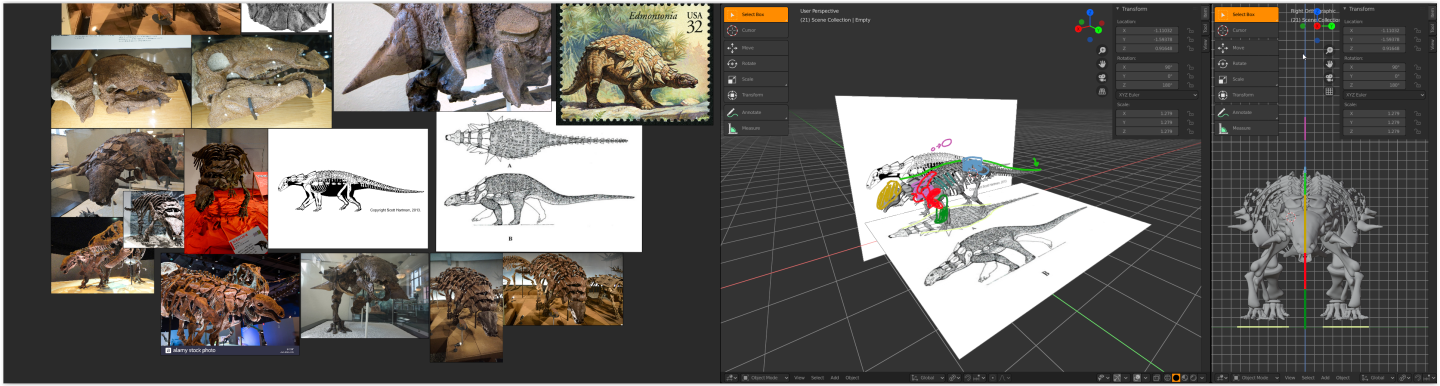Select solid viewport shading in perspective header
The height and width of the screenshot is (386, 1440).
[1176, 378]
